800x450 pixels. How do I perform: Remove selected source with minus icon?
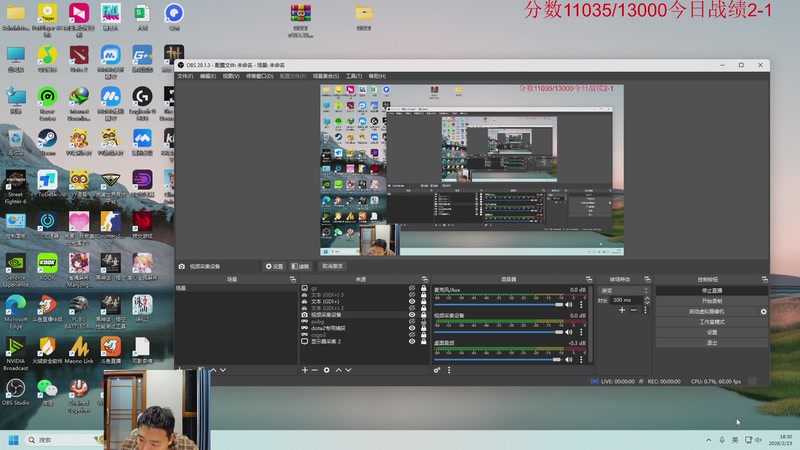(x=314, y=370)
